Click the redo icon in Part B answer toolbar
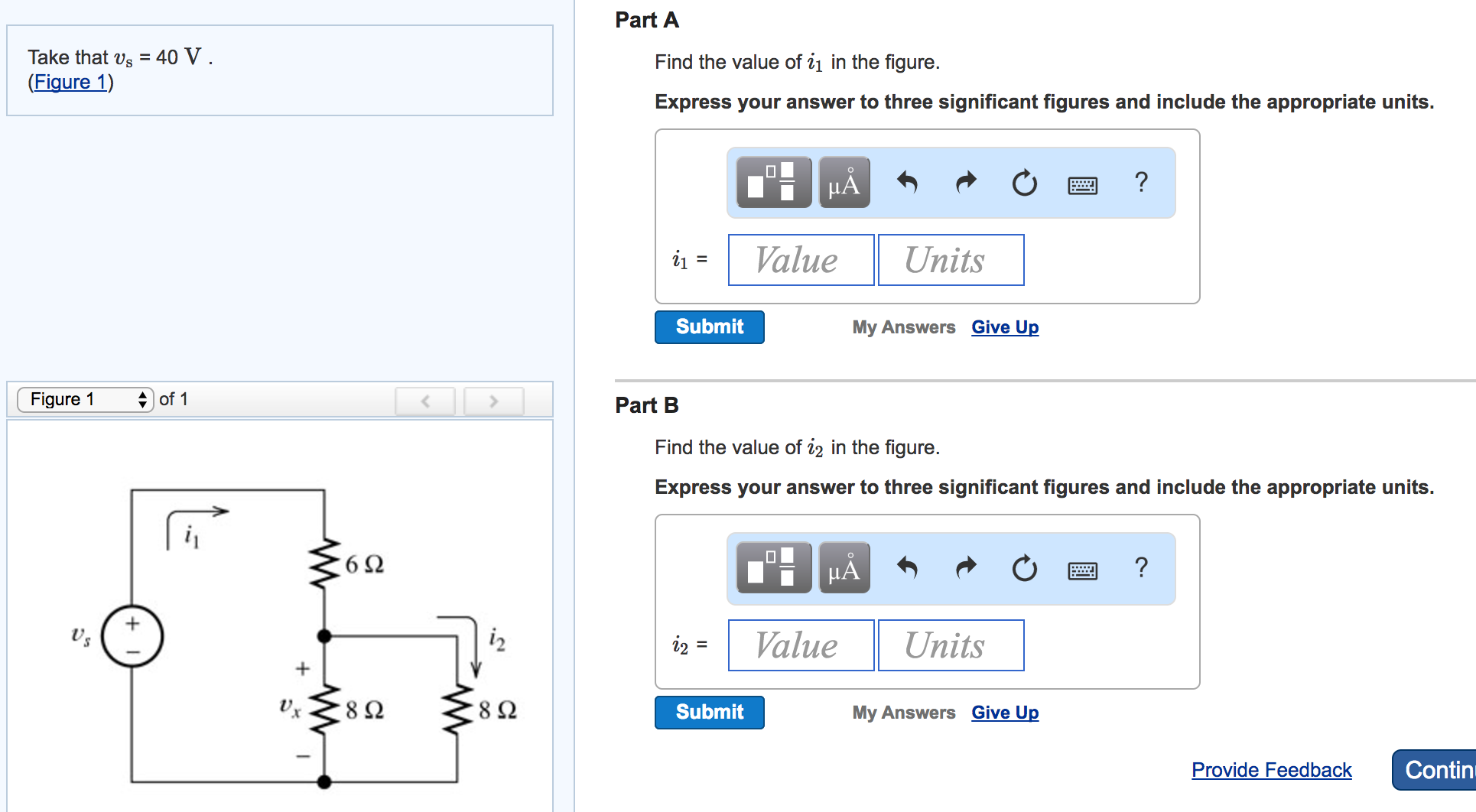 pos(965,568)
